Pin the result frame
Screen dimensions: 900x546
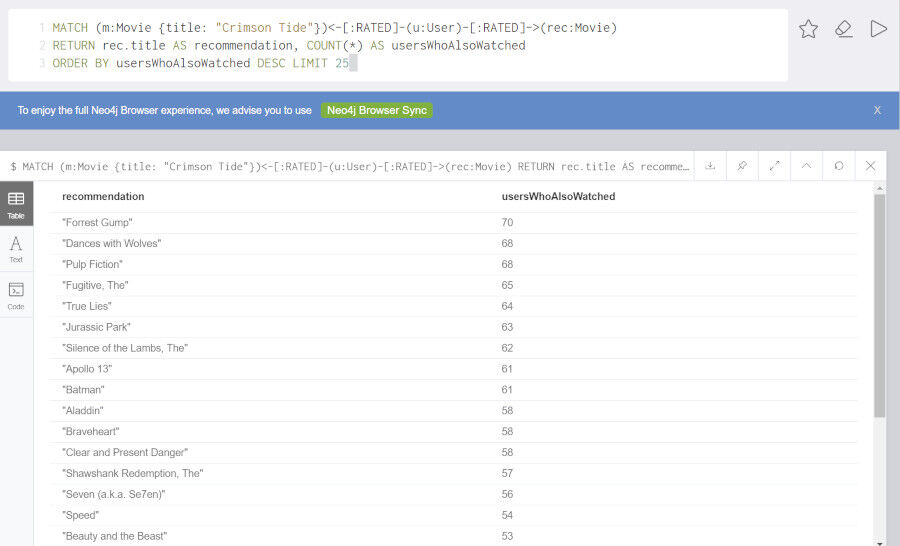[x=742, y=166]
